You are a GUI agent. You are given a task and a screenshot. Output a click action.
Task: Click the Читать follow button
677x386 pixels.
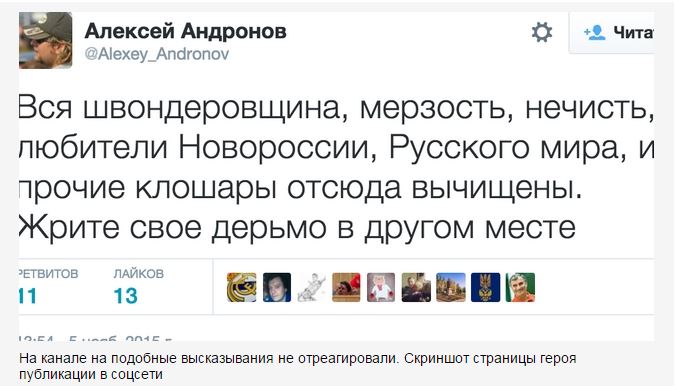click(611, 33)
